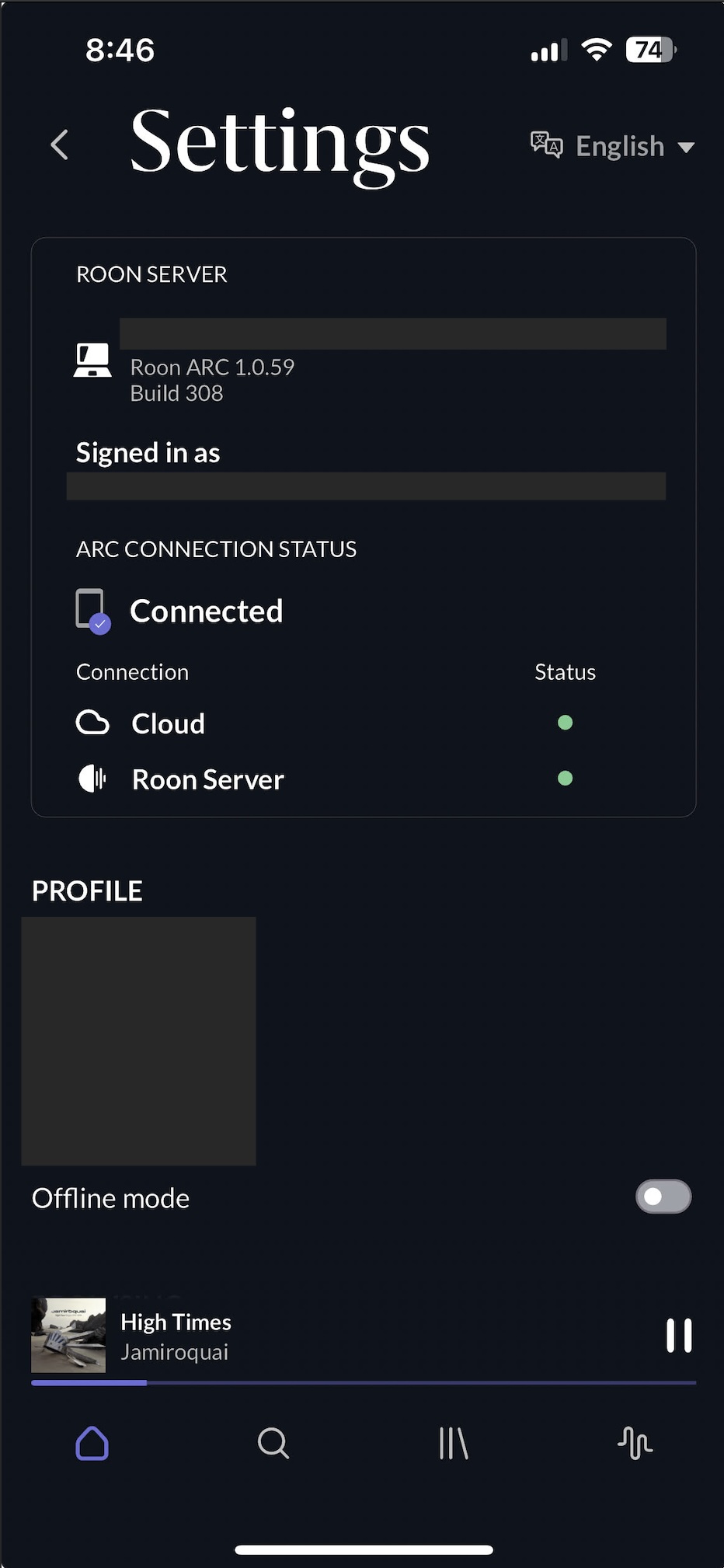The height and width of the screenshot is (1568, 724).
Task: Open the Search tab
Action: click(273, 1444)
